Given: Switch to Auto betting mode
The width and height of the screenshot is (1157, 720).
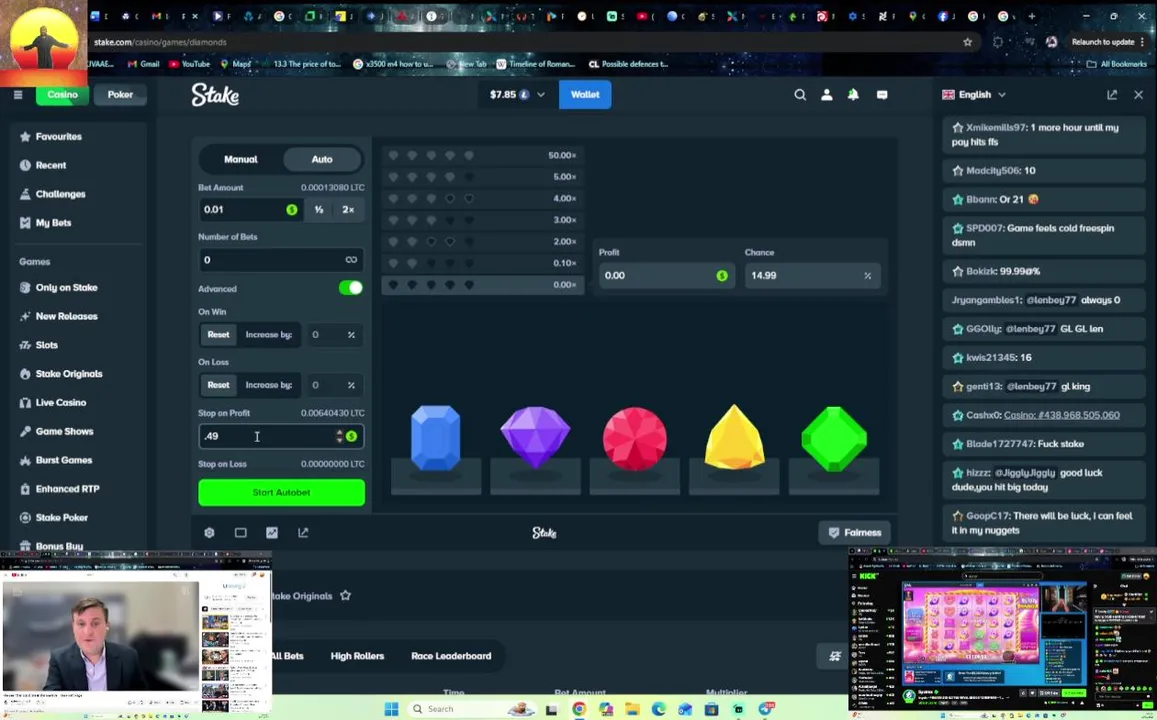Looking at the screenshot, I should (322, 159).
